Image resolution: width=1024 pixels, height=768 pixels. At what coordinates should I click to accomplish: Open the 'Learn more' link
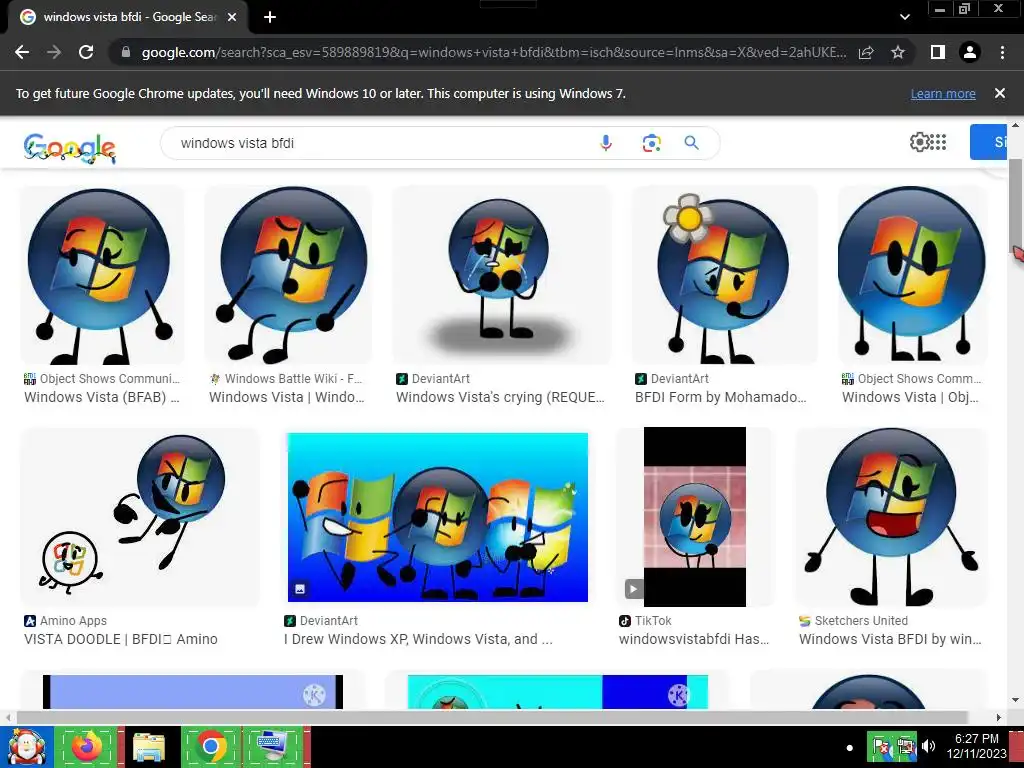coord(943,93)
